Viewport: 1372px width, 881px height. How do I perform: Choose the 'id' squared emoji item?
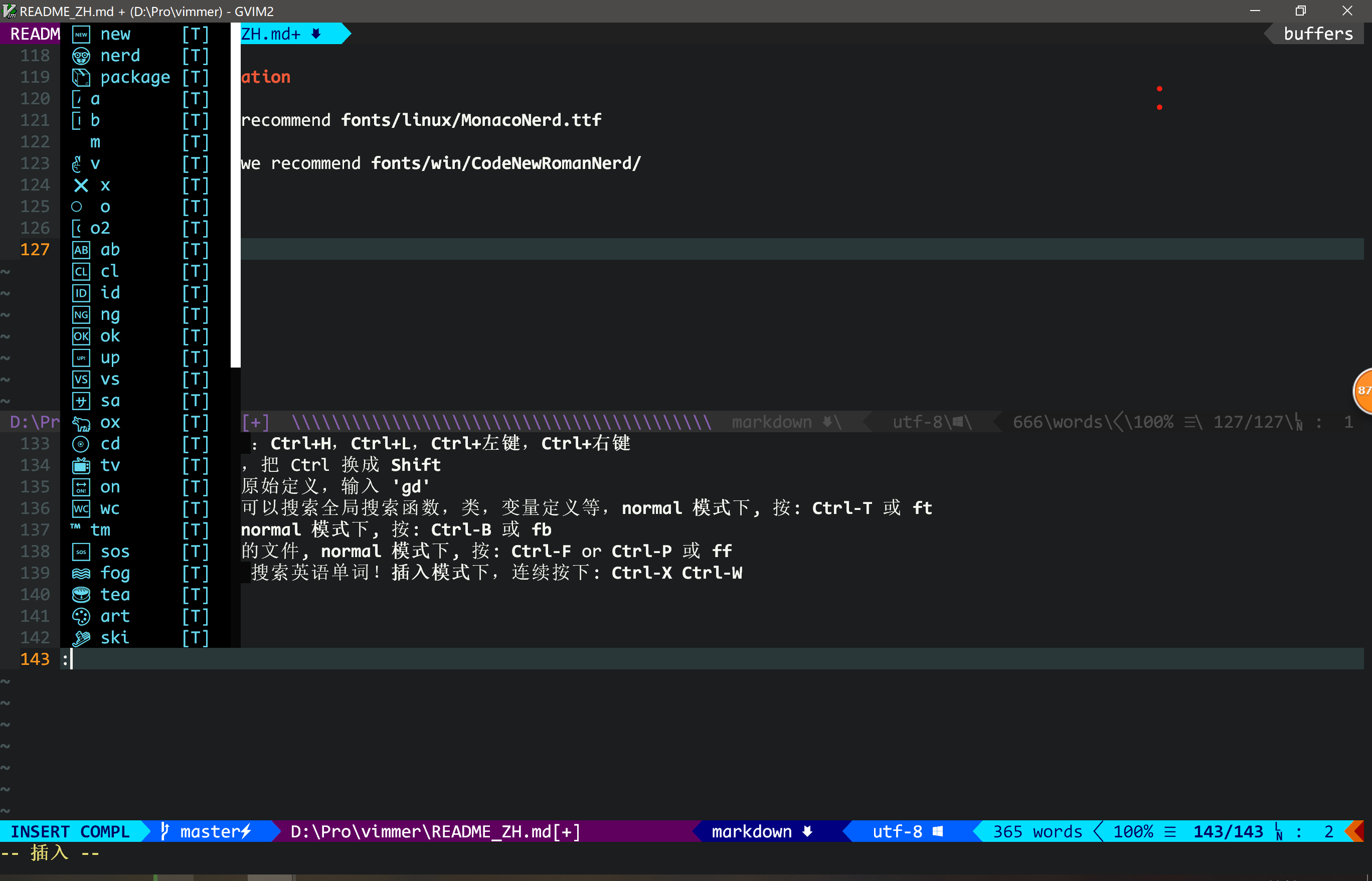pos(145,293)
